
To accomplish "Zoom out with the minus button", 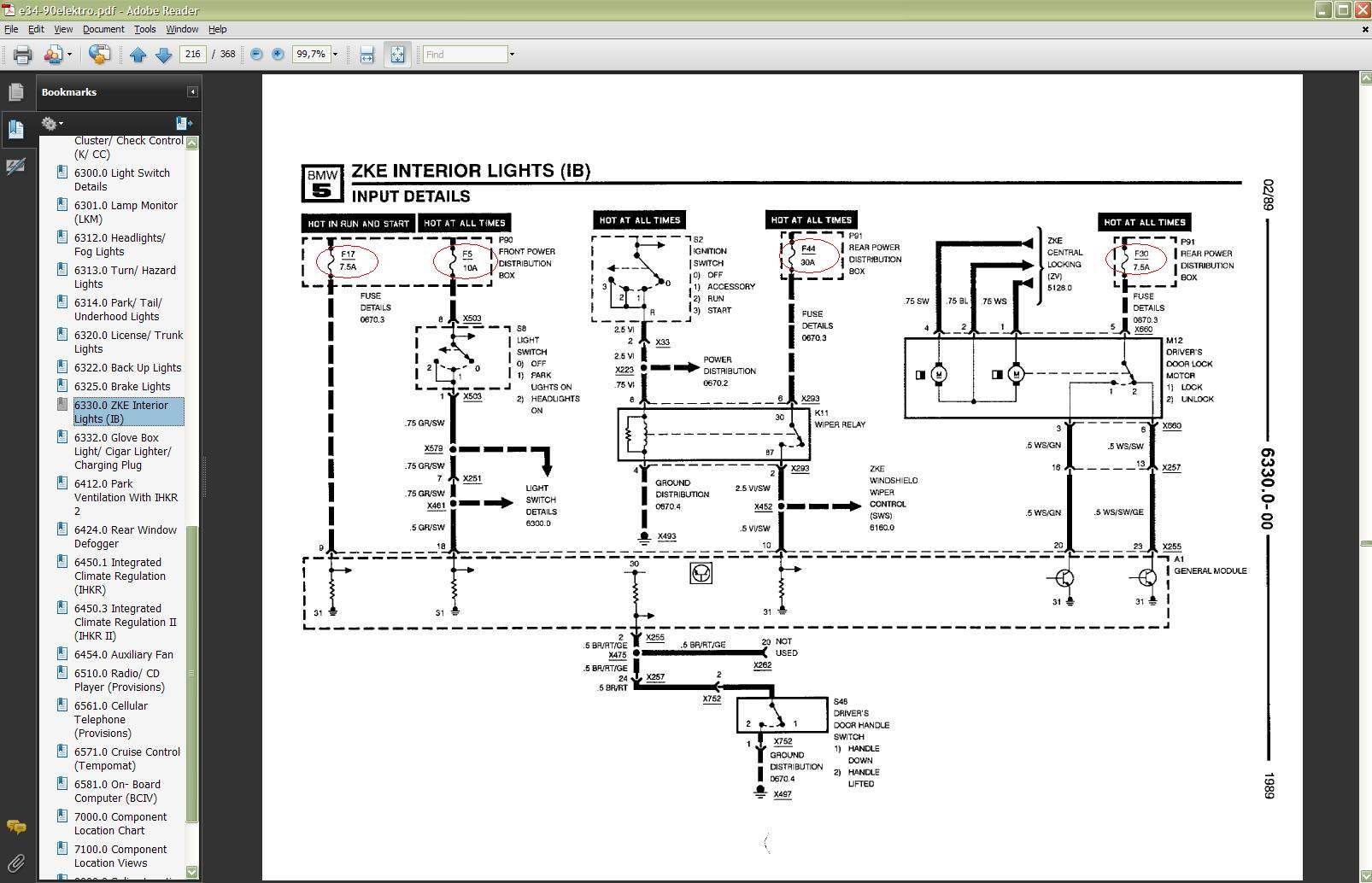I will [x=256, y=54].
